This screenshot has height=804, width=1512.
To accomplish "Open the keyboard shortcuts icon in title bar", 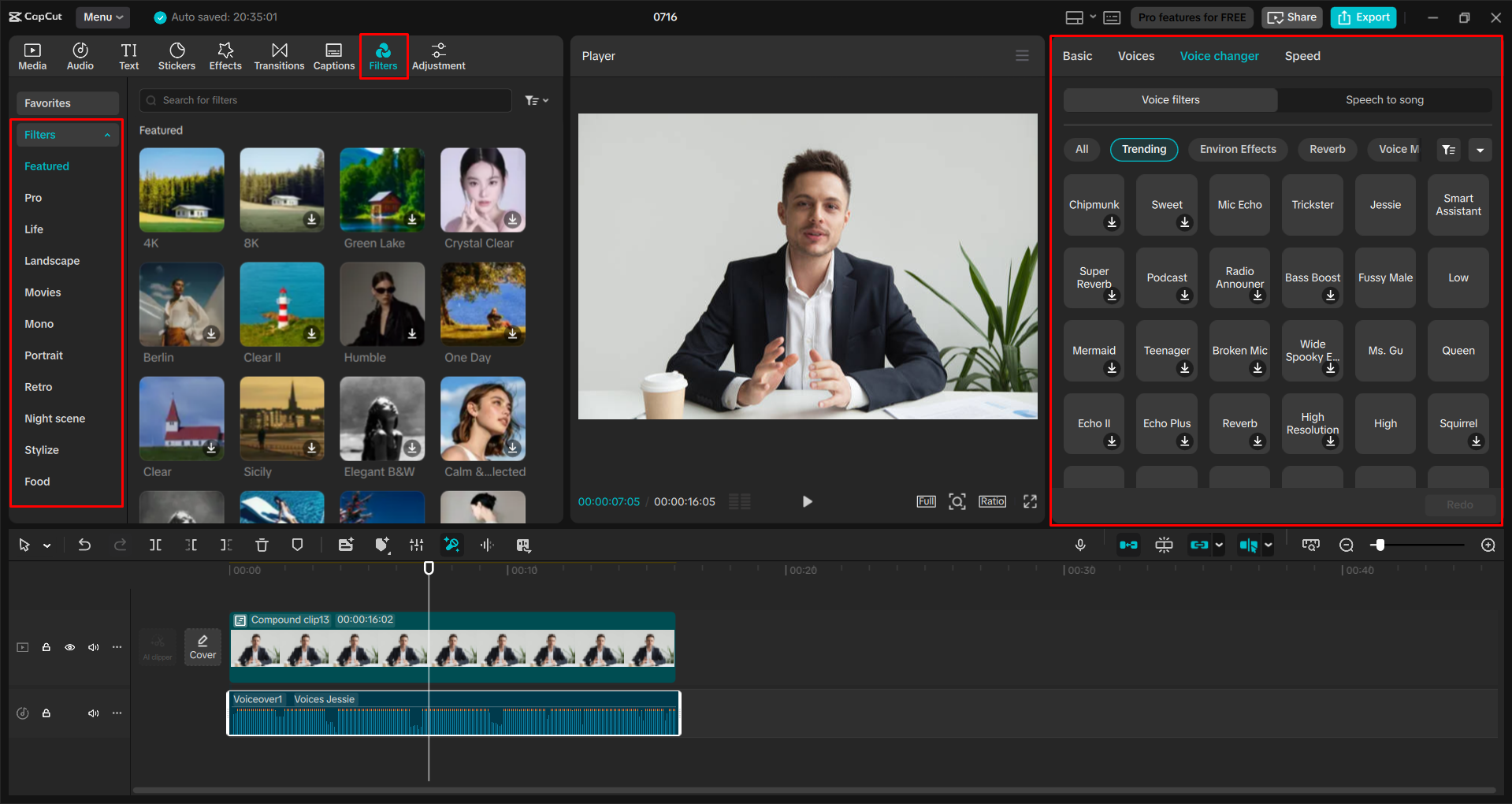I will point(1112,17).
